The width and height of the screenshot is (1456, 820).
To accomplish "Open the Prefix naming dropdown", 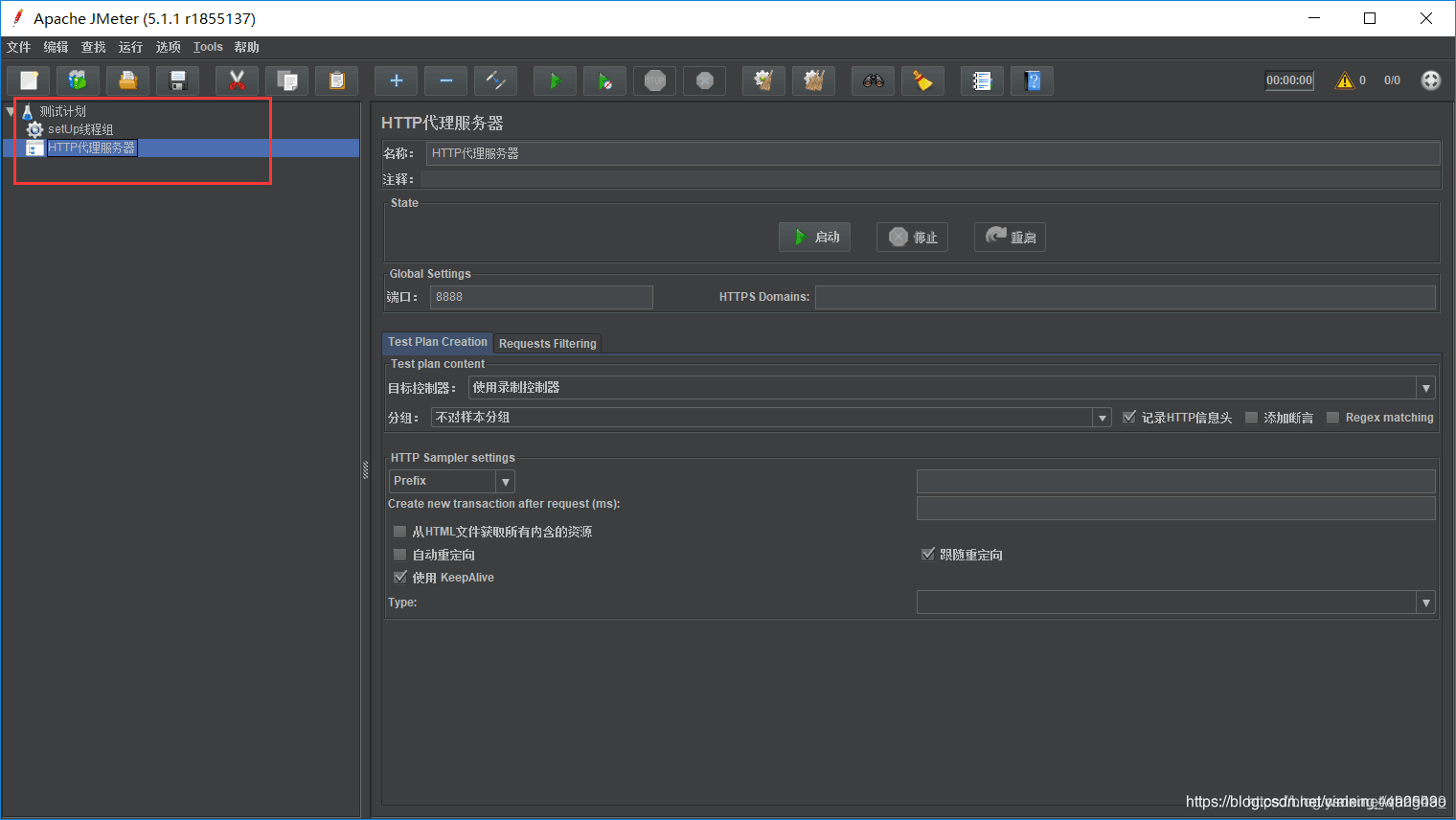I will tap(505, 481).
